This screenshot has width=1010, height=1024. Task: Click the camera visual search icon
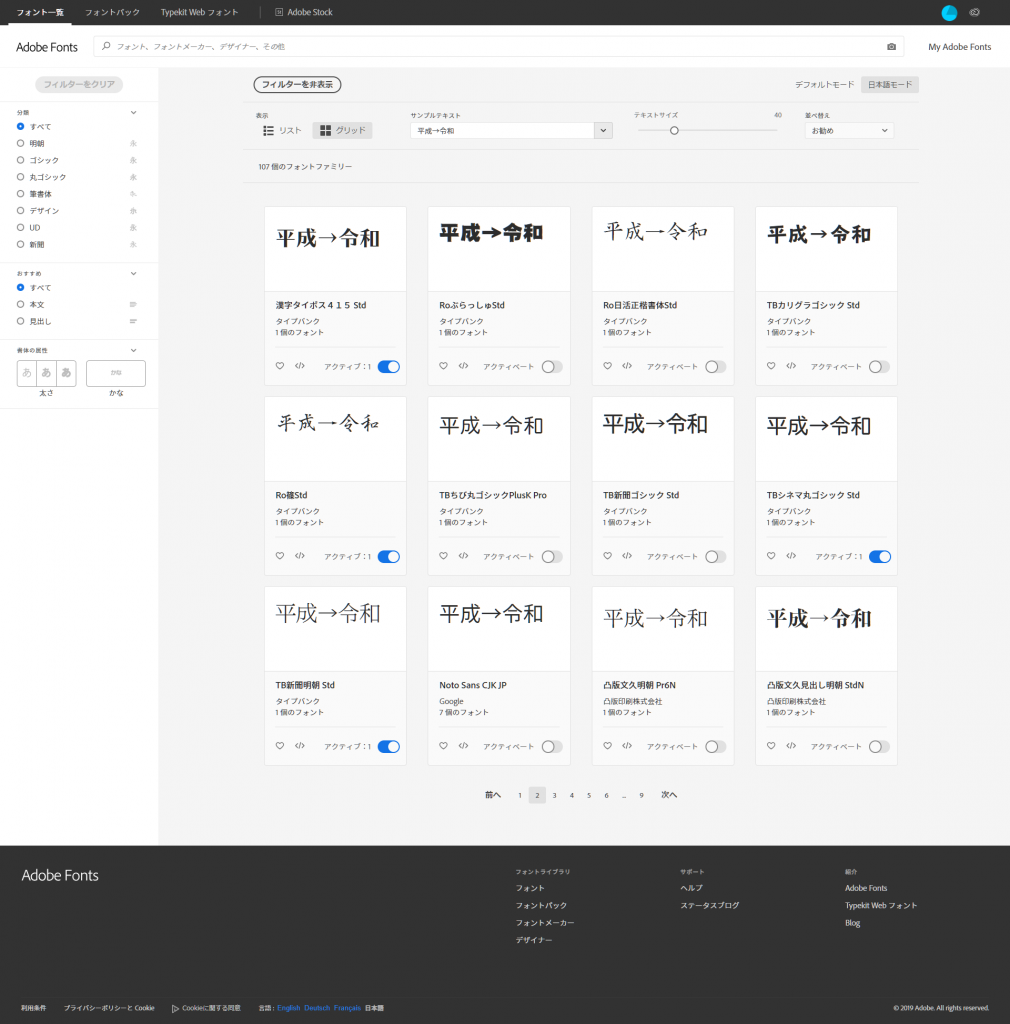point(891,46)
